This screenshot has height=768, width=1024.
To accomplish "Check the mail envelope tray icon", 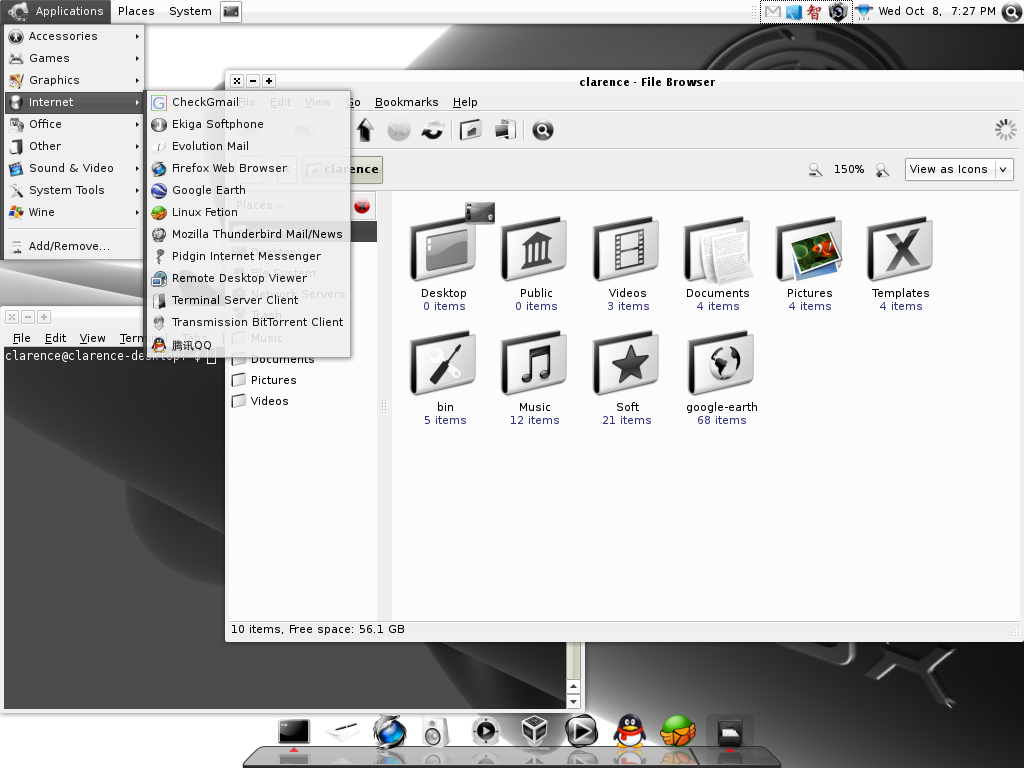I will tap(773, 11).
